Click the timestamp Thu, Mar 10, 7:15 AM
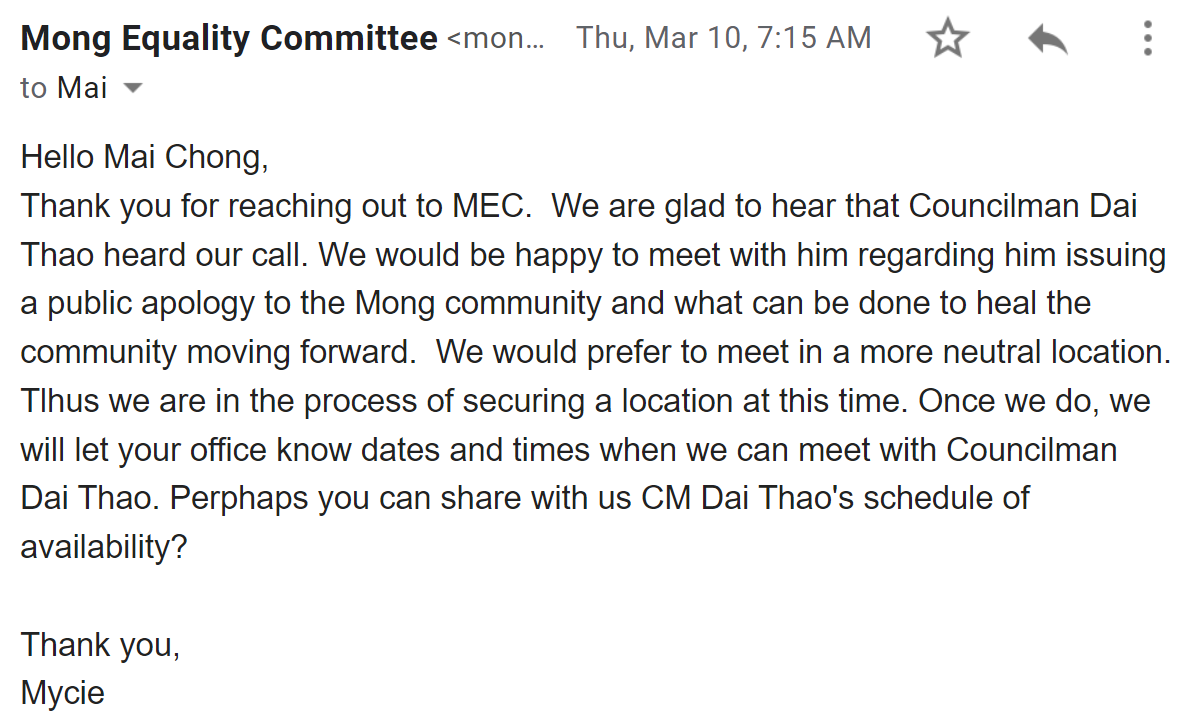The width and height of the screenshot is (1189, 724). [723, 39]
